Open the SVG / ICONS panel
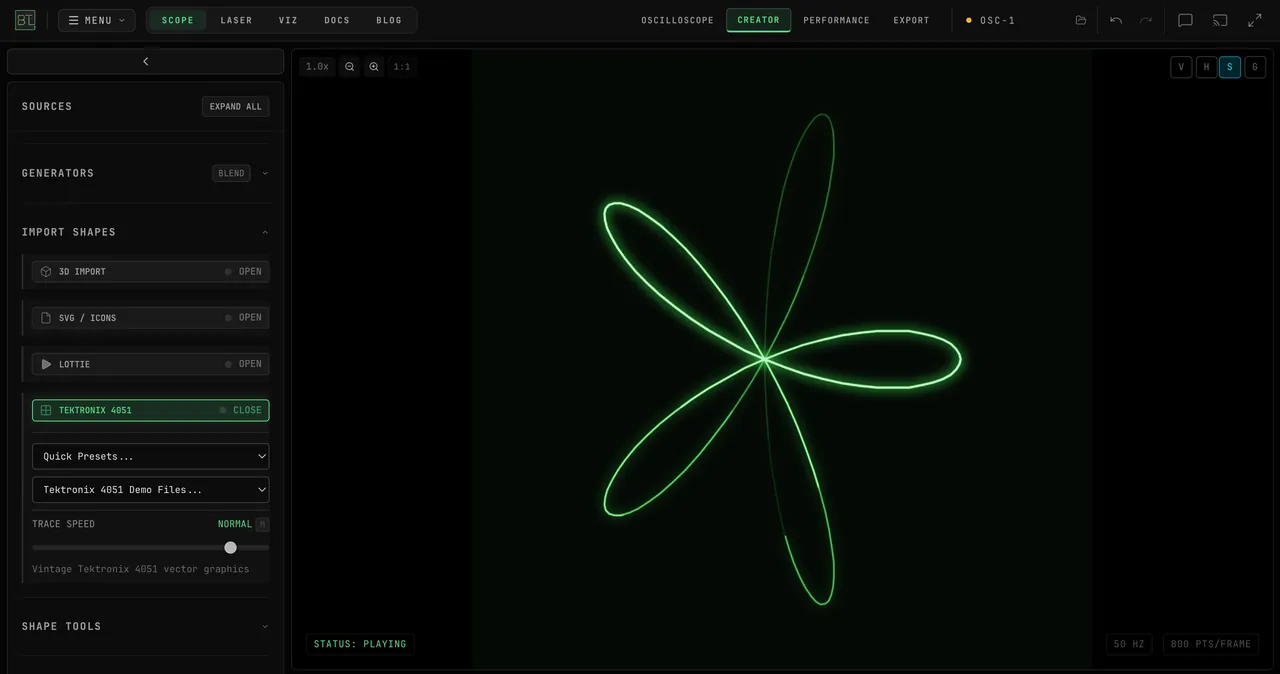This screenshot has height=674, width=1280. click(x=151, y=318)
